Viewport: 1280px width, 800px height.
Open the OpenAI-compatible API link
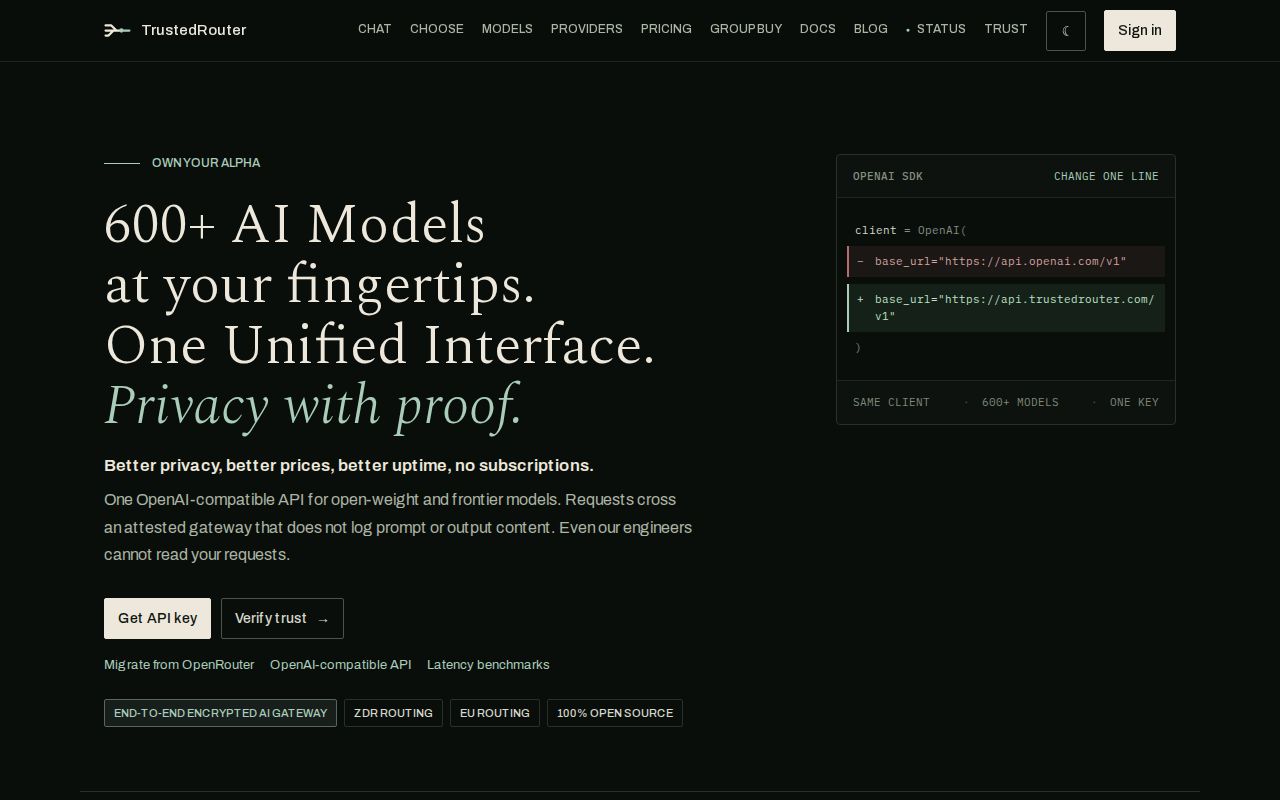pos(341,665)
